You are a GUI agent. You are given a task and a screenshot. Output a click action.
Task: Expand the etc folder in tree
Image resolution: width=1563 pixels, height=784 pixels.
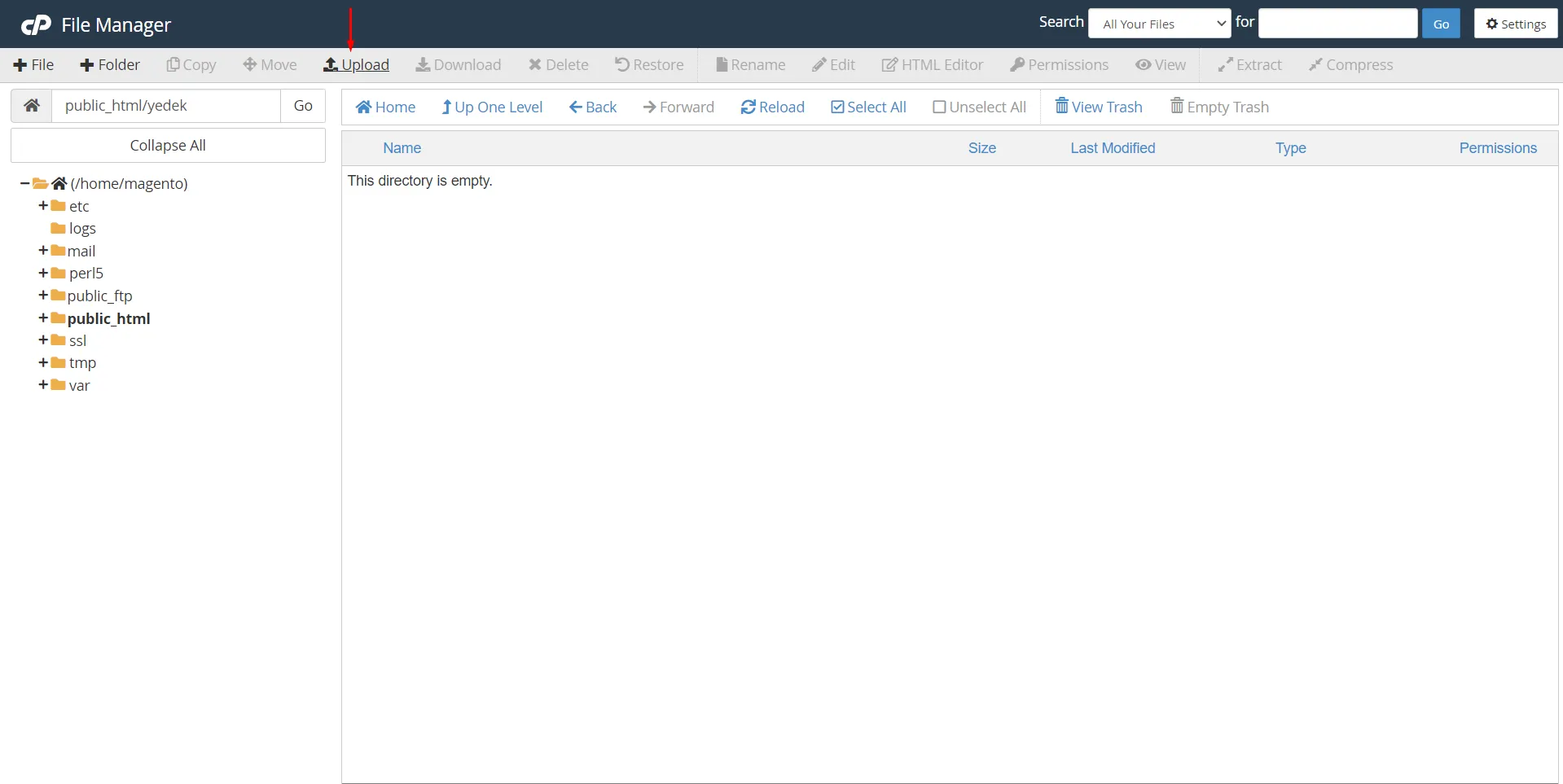point(43,206)
